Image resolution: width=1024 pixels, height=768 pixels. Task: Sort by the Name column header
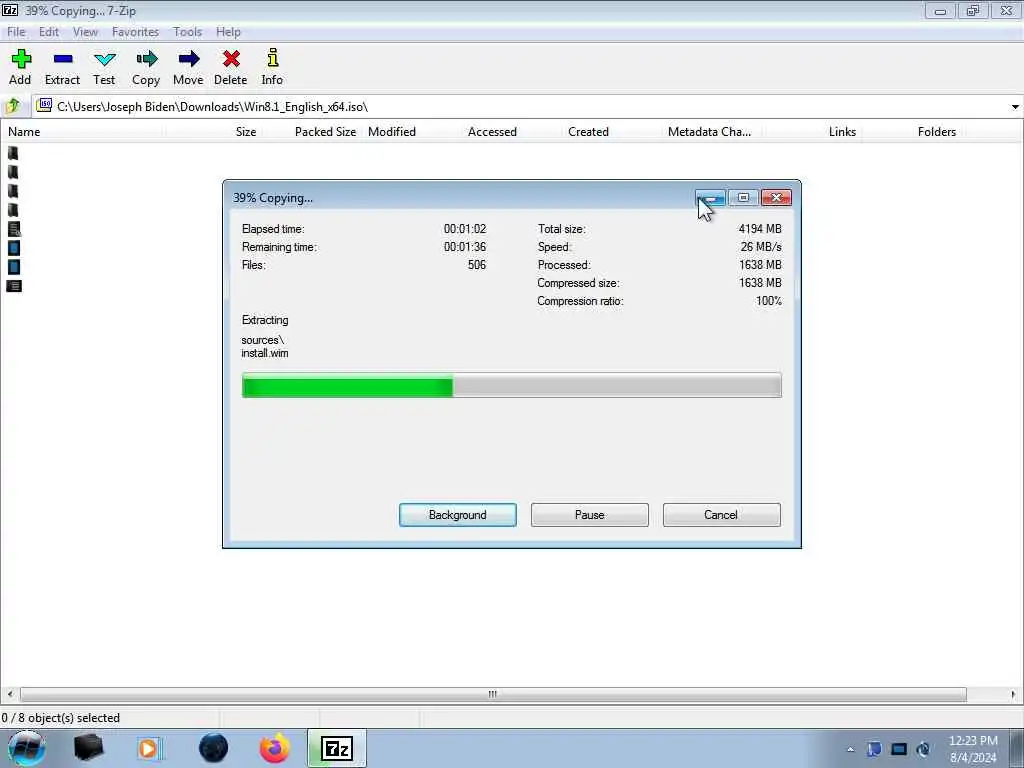pos(24,132)
